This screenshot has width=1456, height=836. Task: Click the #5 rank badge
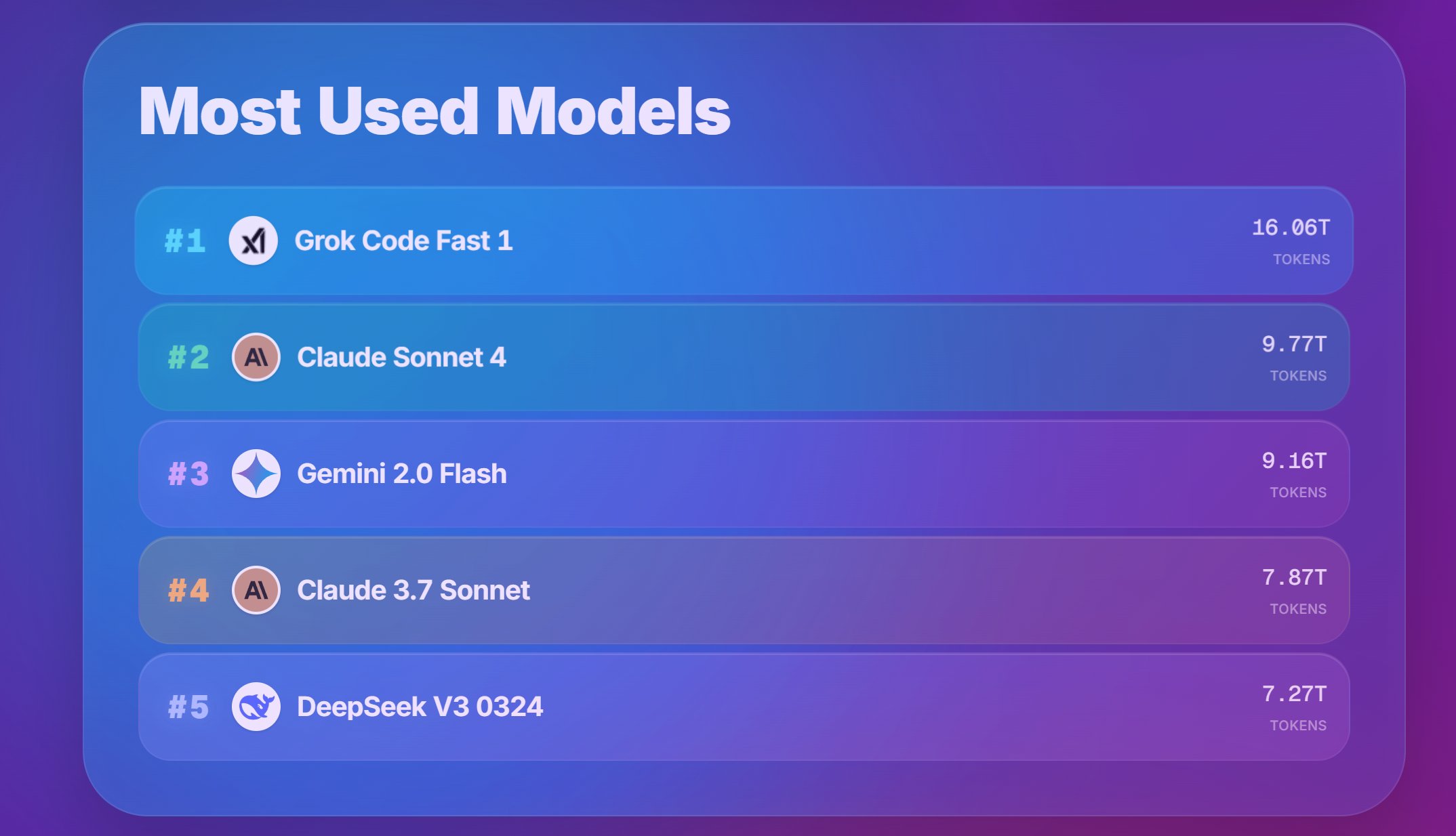[x=188, y=707]
